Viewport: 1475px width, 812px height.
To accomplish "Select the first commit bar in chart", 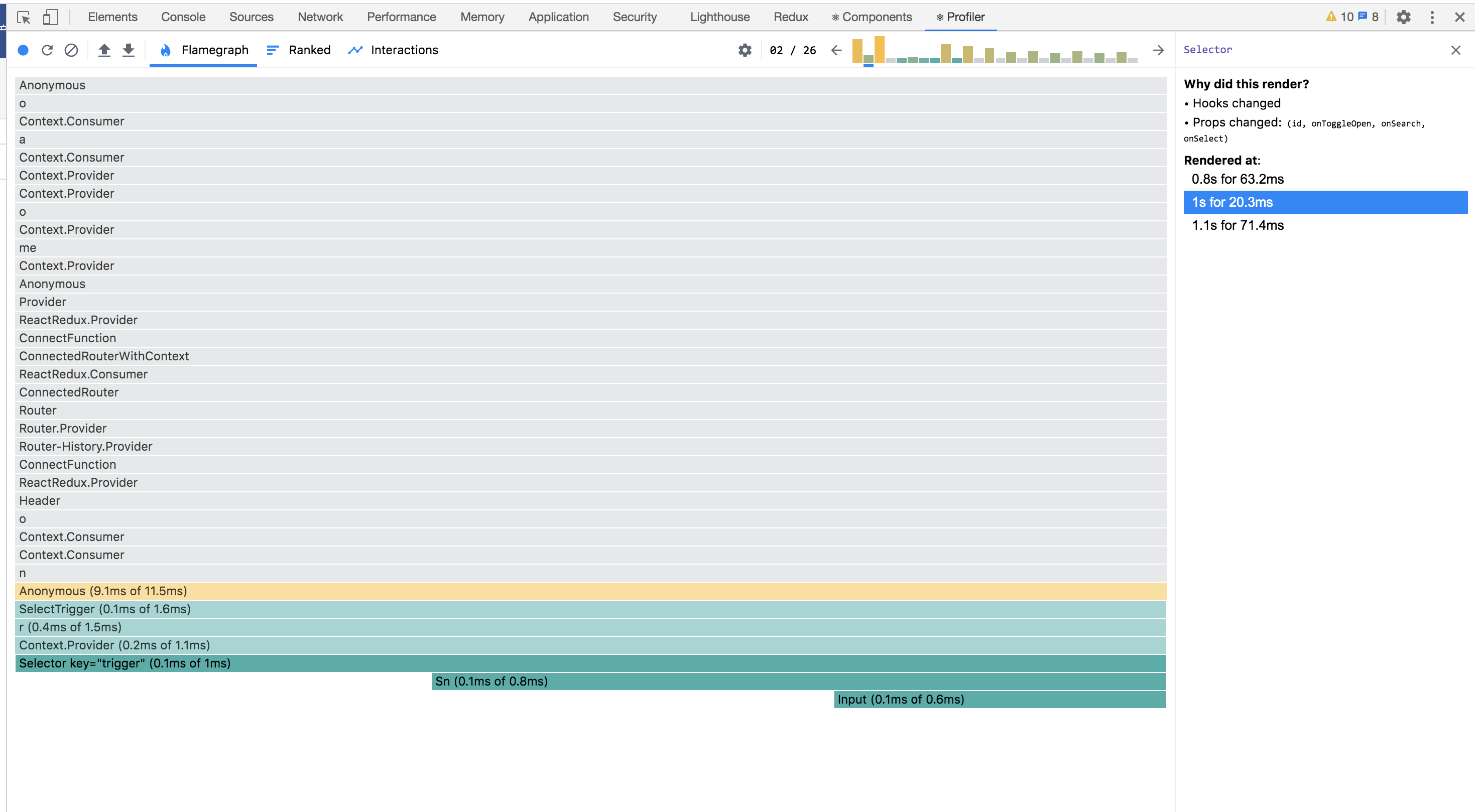I will click(857, 50).
